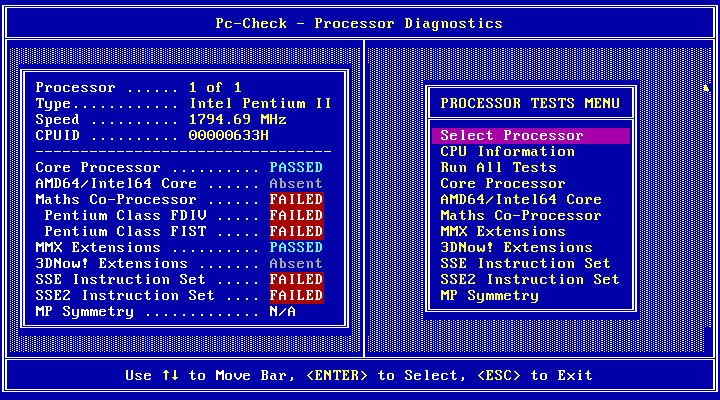Click FAILED status beside Maths Co-Processor

(x=297, y=200)
